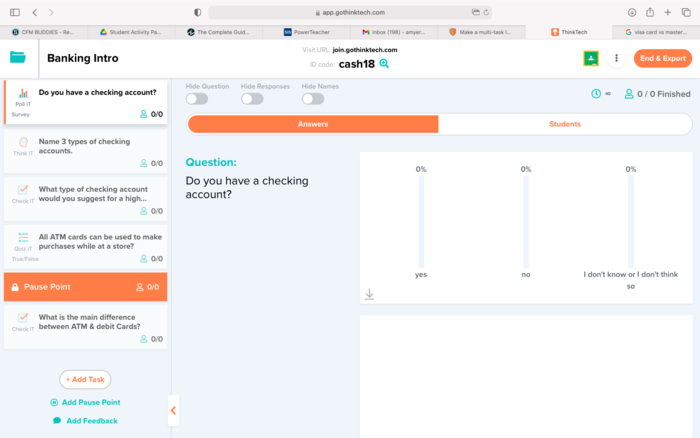Click the magnifier icon next to cash18

(384, 64)
